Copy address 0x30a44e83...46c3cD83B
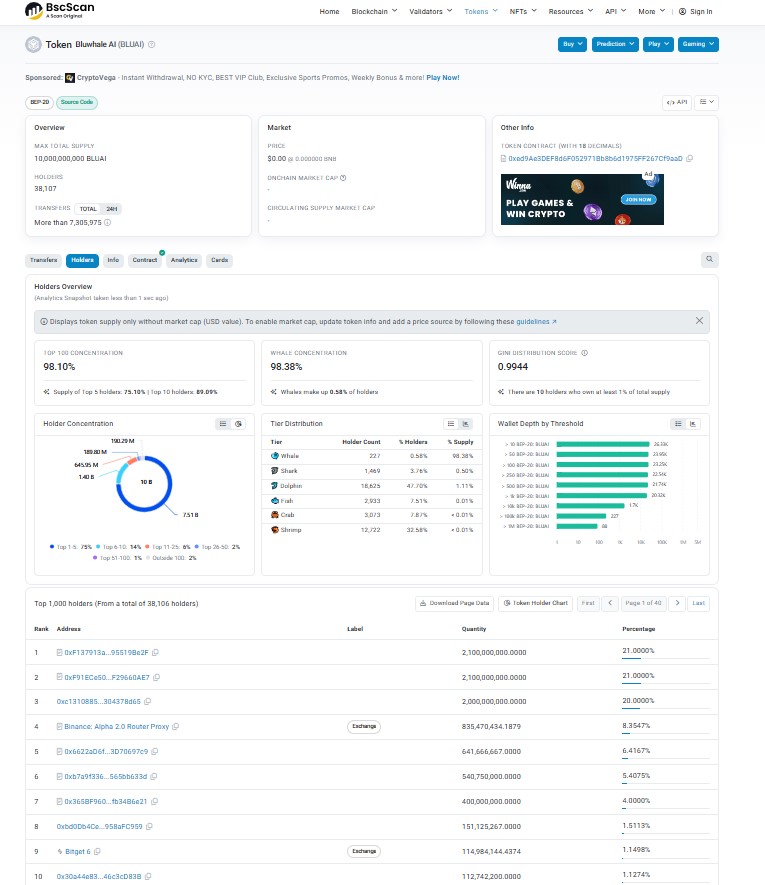This screenshot has width=765, height=885. pos(148,877)
